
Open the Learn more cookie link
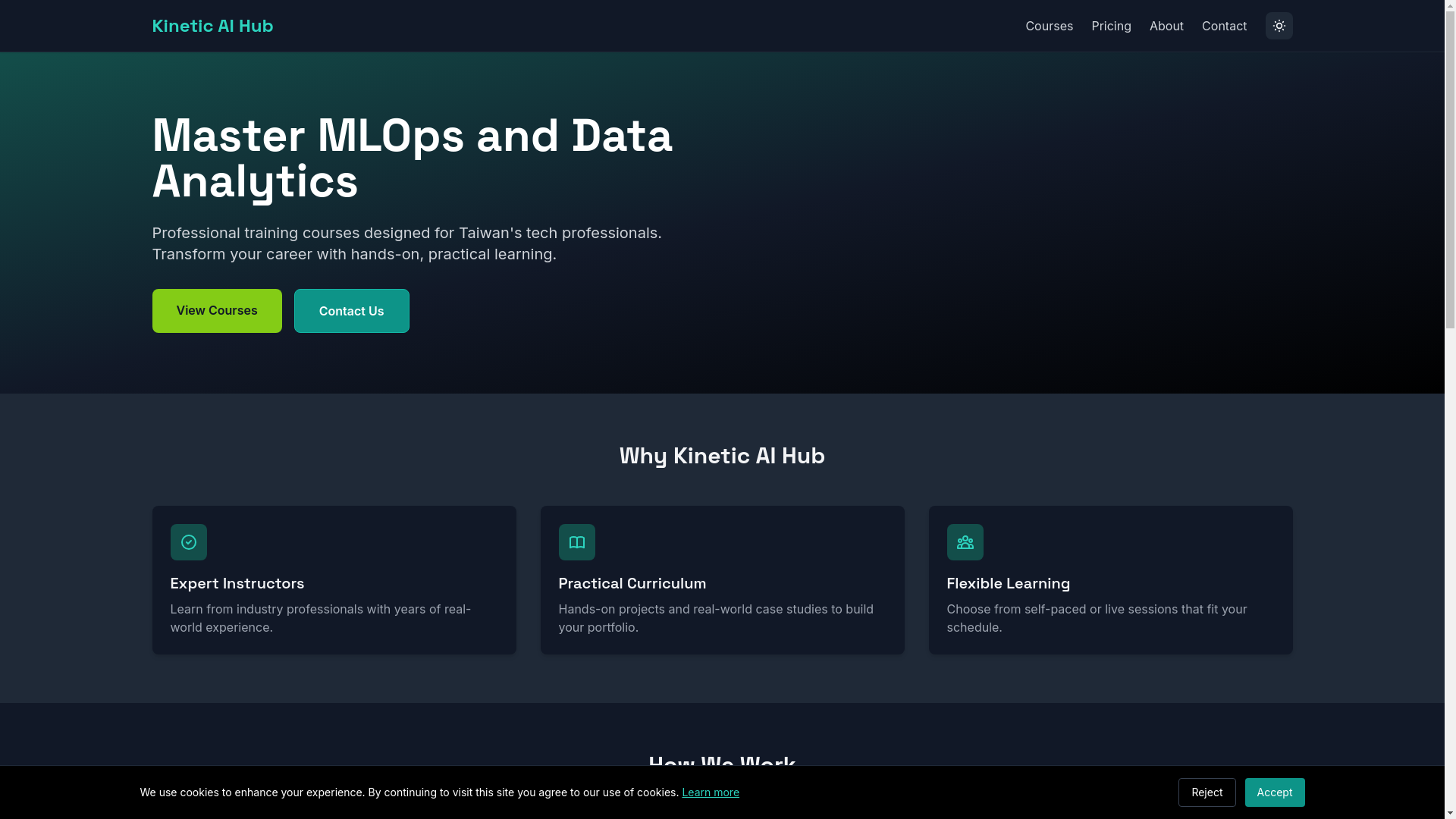click(x=710, y=792)
